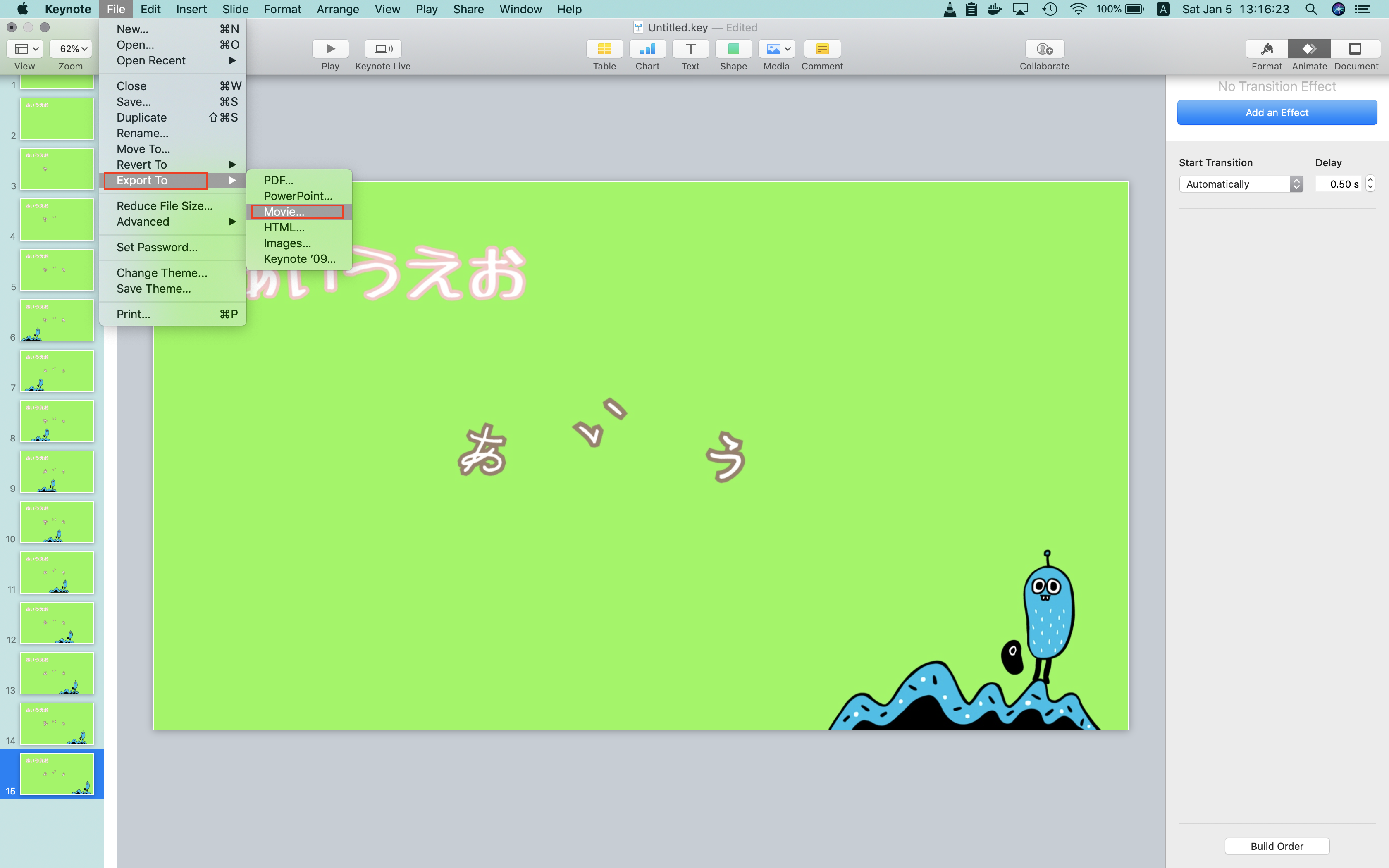Open the Slide menu
This screenshot has height=868, width=1389.
pyautogui.click(x=235, y=9)
